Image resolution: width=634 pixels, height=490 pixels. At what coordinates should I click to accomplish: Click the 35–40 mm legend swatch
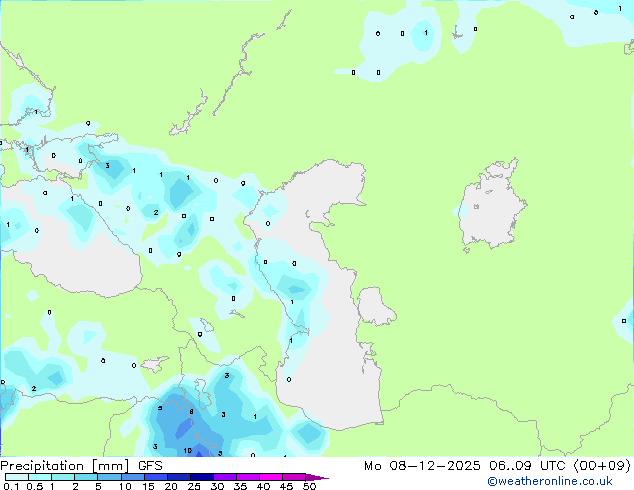tap(248, 477)
